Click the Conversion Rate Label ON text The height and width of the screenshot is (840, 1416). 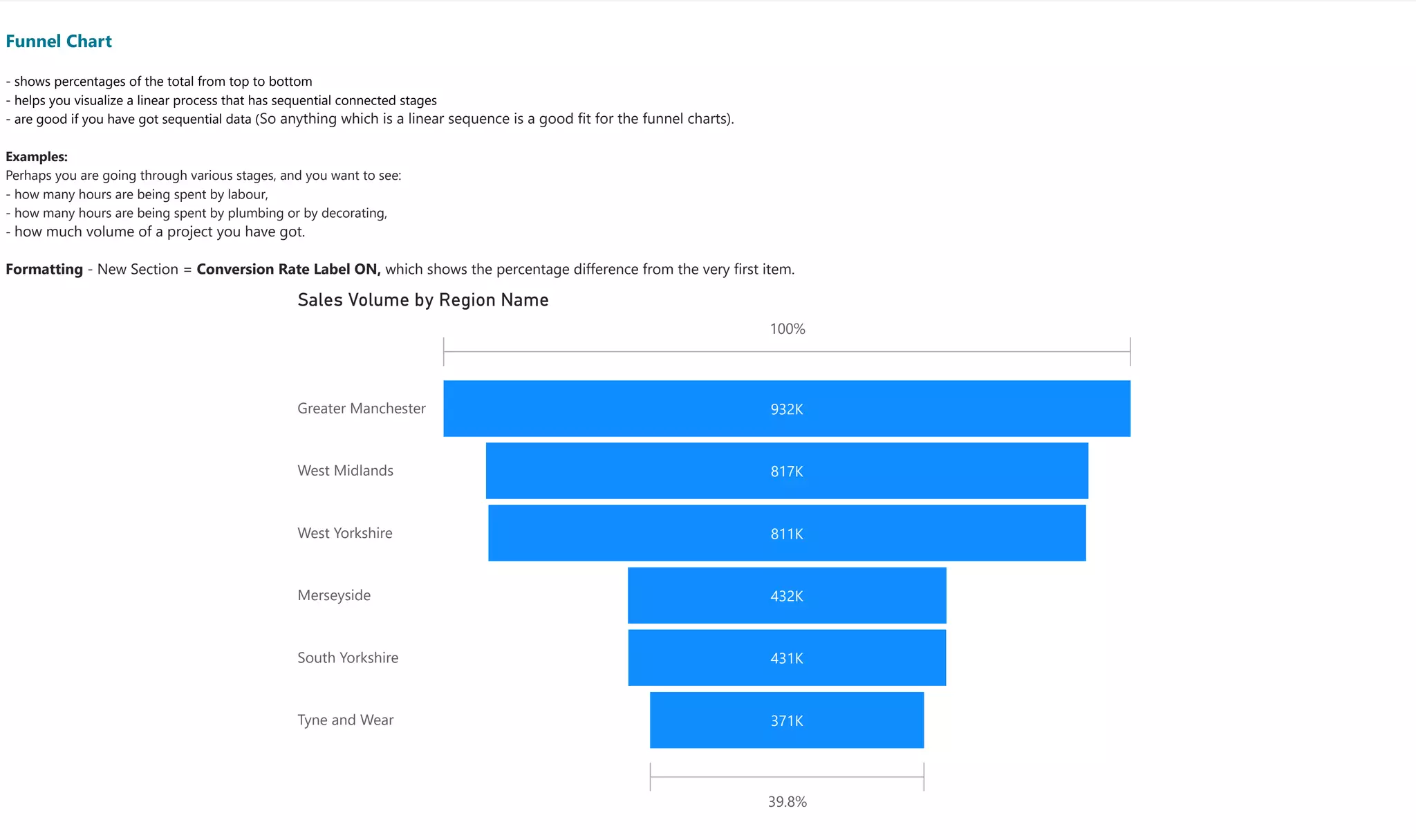pyautogui.click(x=288, y=270)
